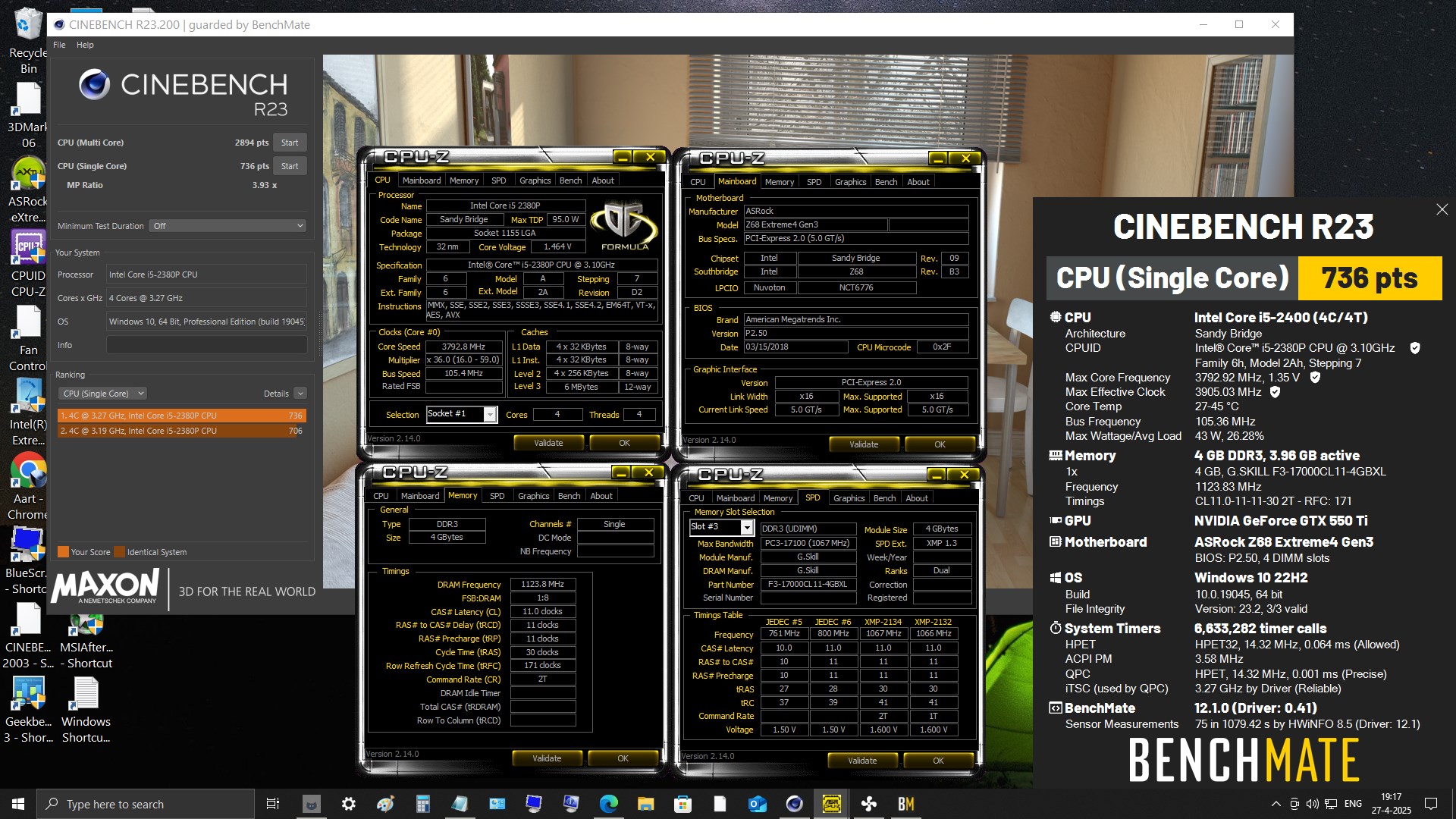Open Microsoft Store from the taskbar
This screenshot has width=1456, height=819.
[682, 804]
